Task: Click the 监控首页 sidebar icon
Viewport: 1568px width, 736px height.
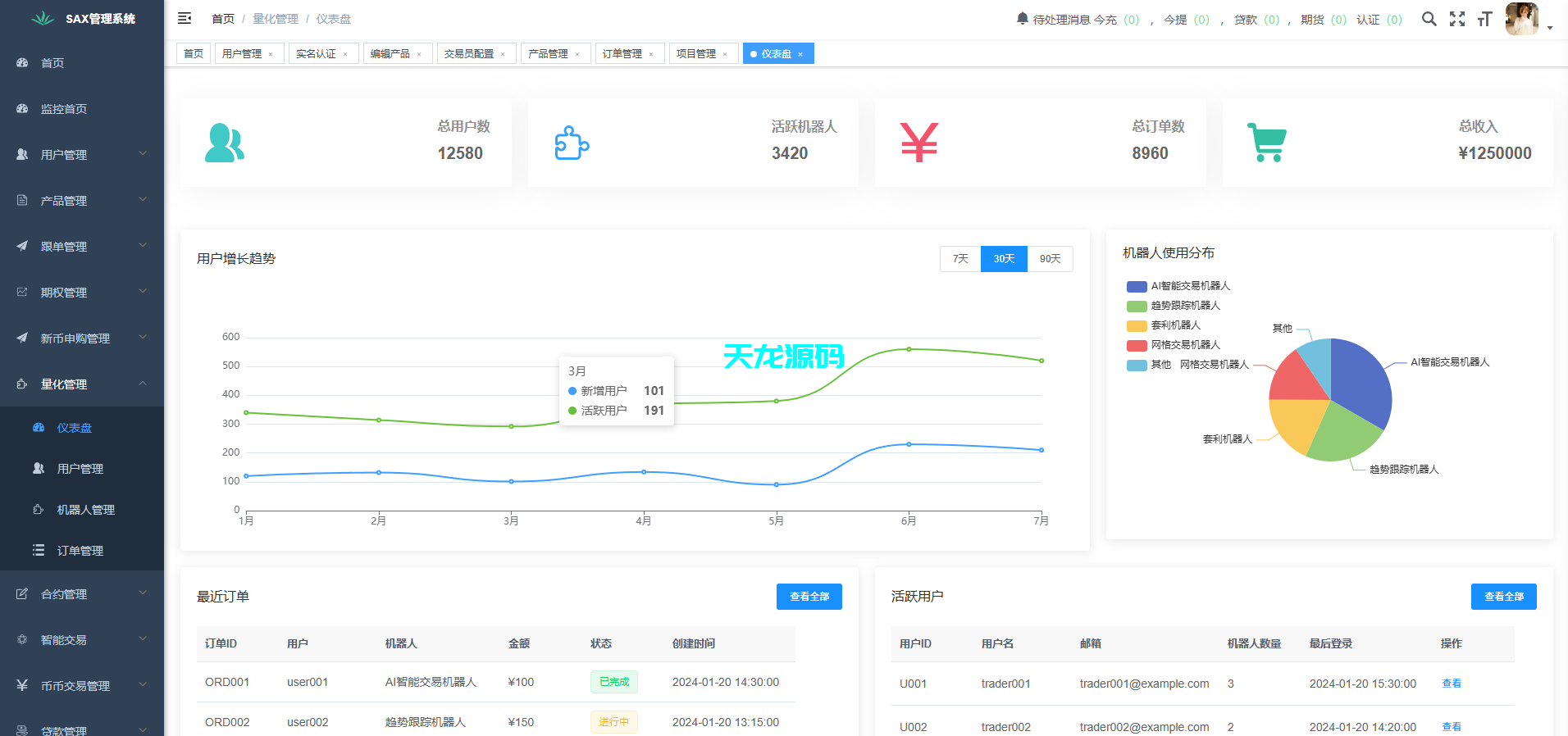Action: pos(22,108)
